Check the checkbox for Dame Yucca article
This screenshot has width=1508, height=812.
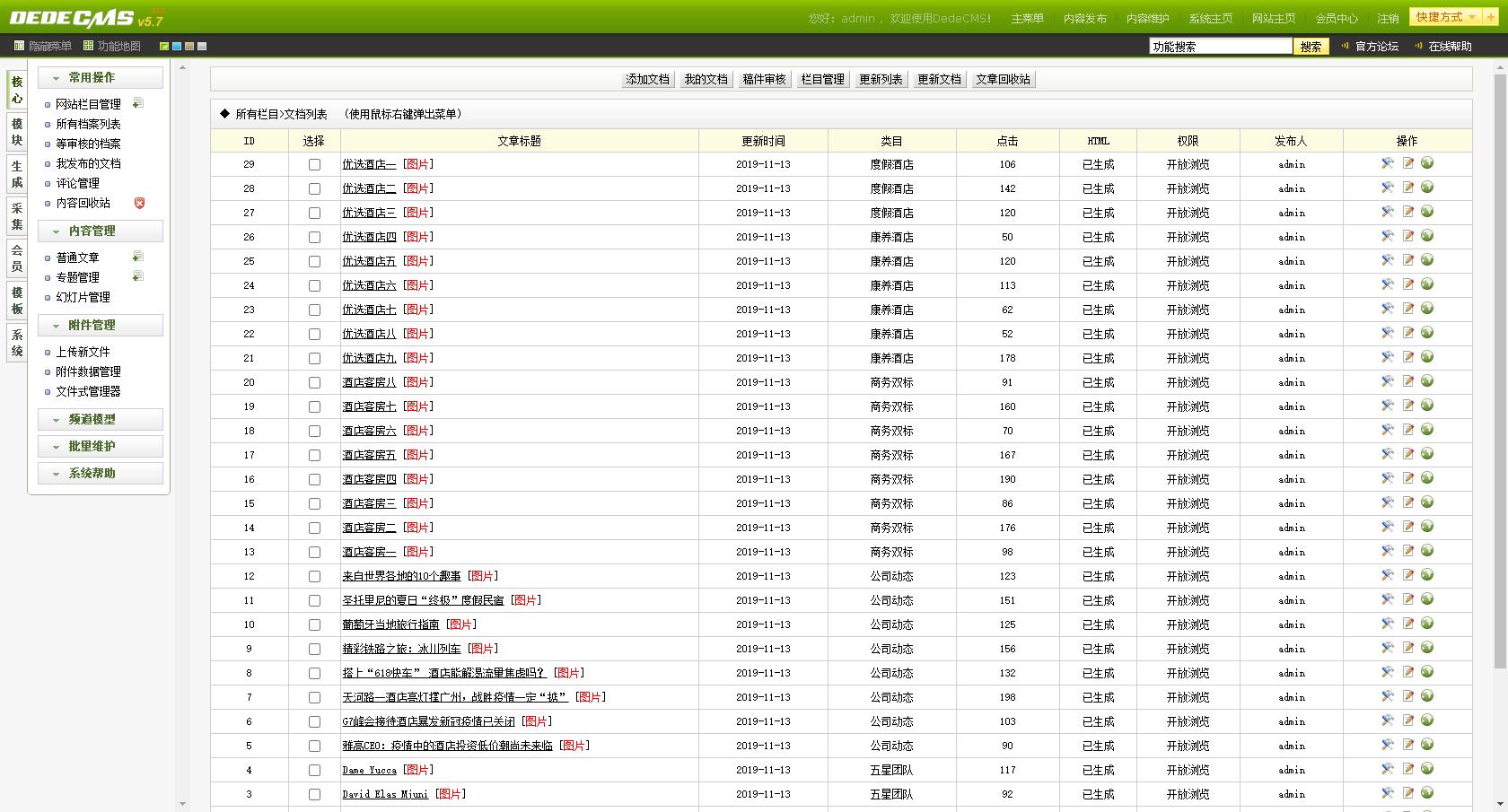click(x=314, y=770)
